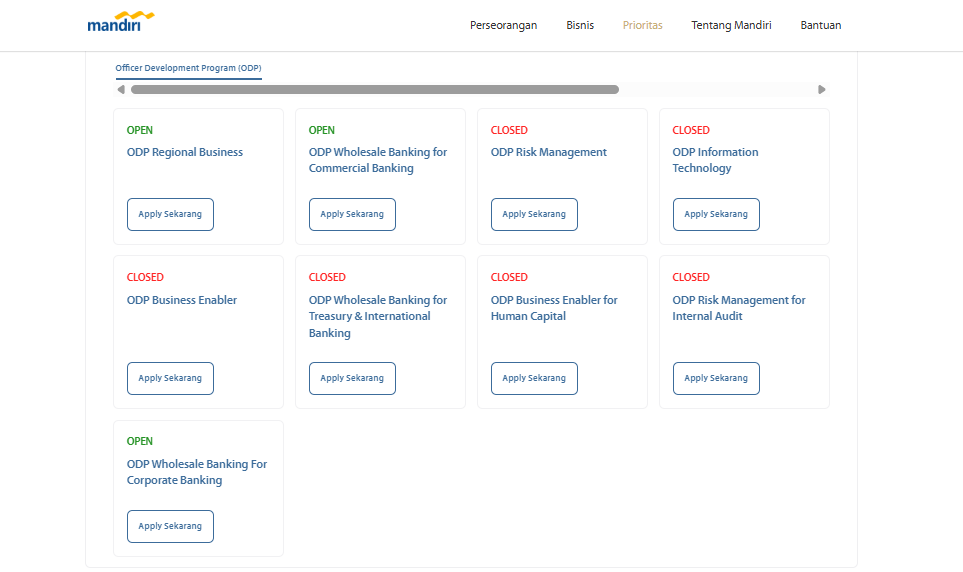
Task: Open the Bisnis menu
Action: [580, 25]
